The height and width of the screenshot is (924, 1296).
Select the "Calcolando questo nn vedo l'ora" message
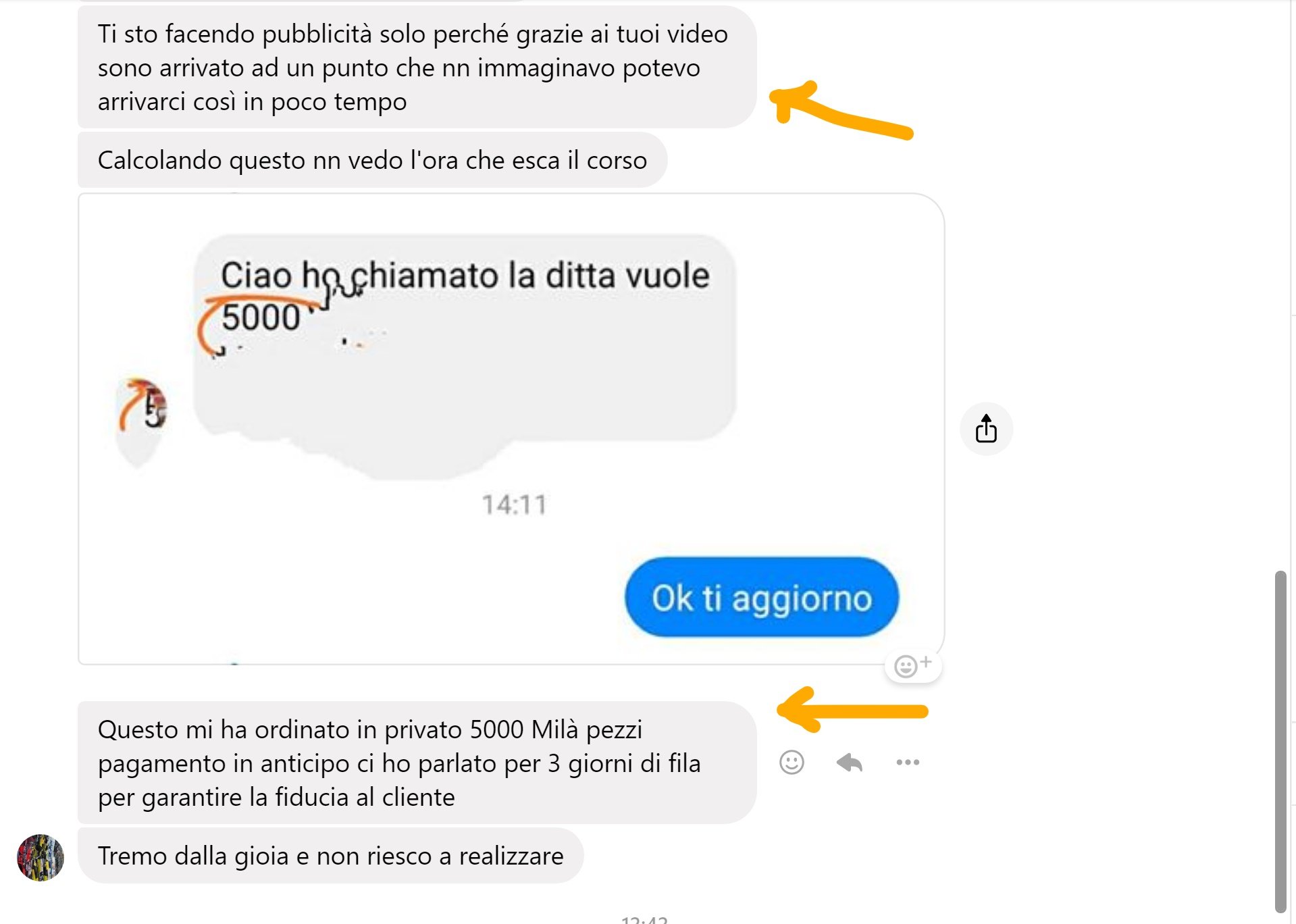coord(372,160)
